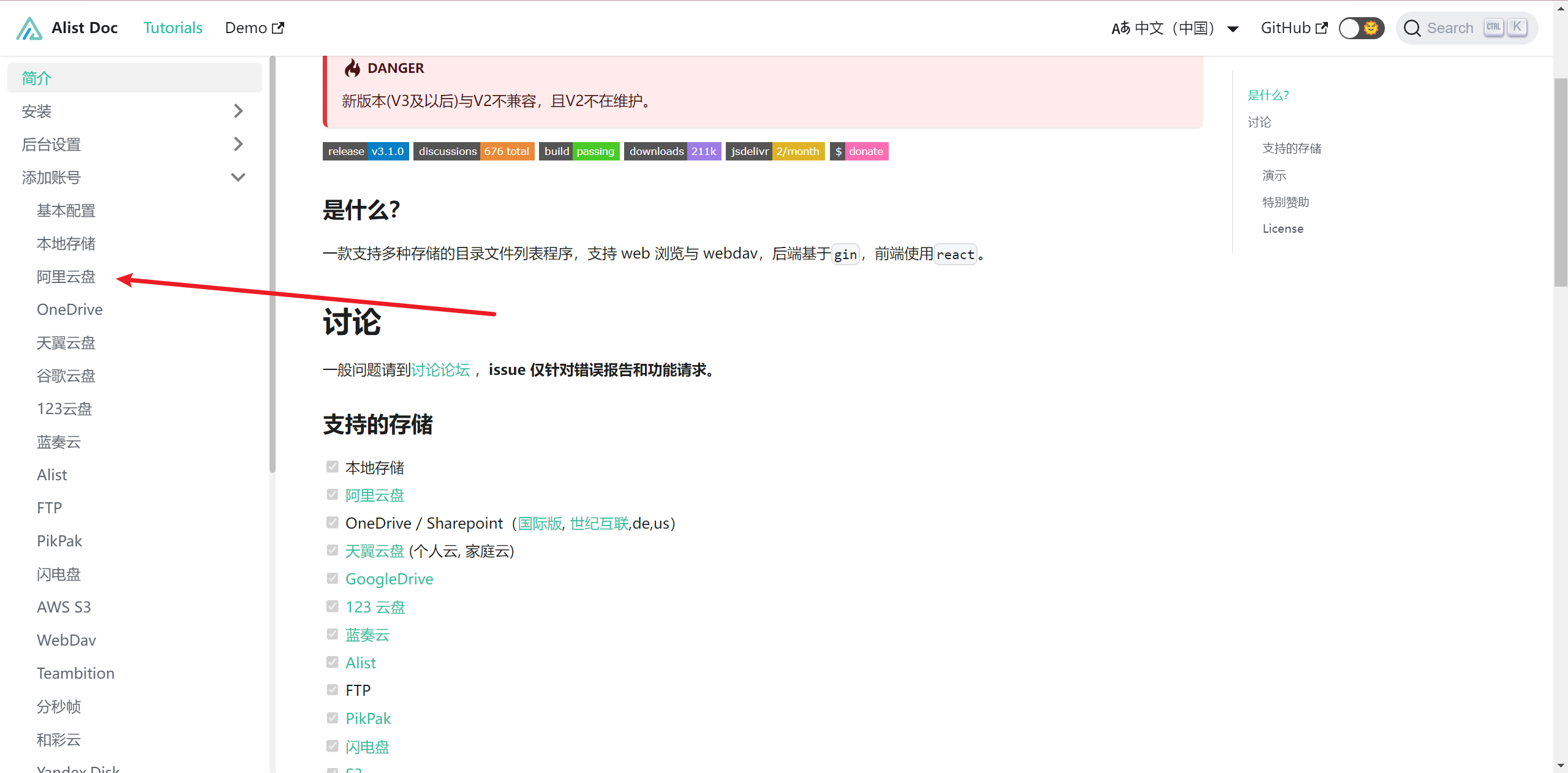The width and height of the screenshot is (1568, 773).
Task: Click the pink donate badge
Action: (x=859, y=151)
